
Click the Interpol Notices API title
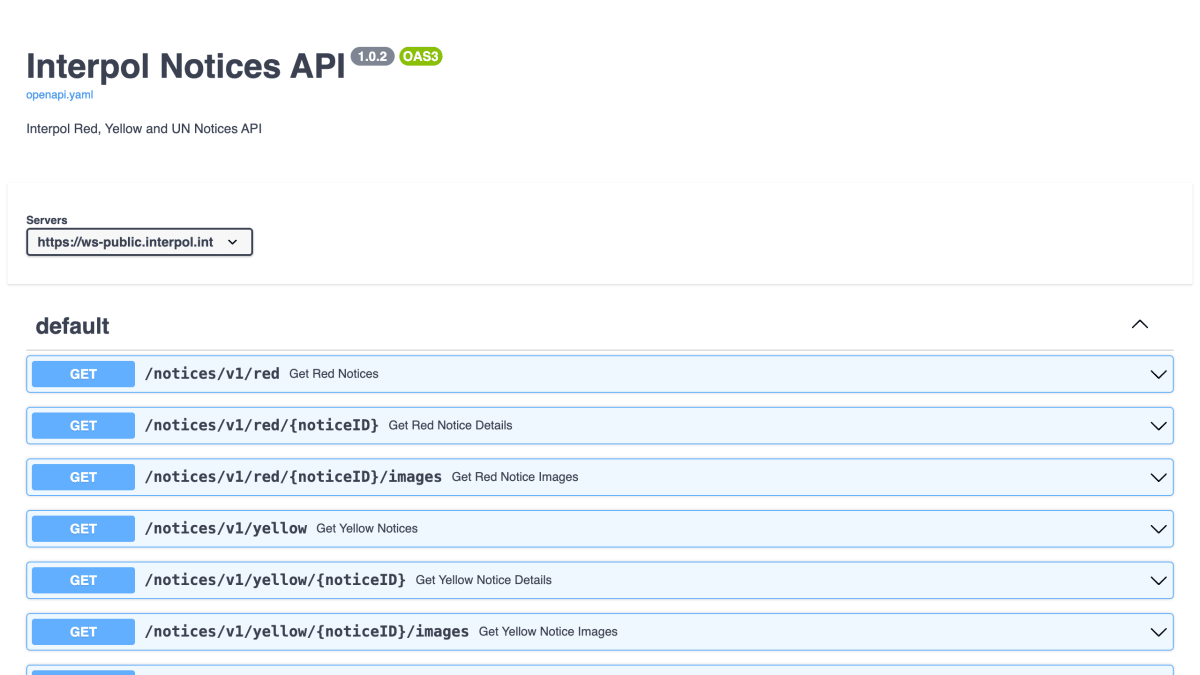coord(186,66)
